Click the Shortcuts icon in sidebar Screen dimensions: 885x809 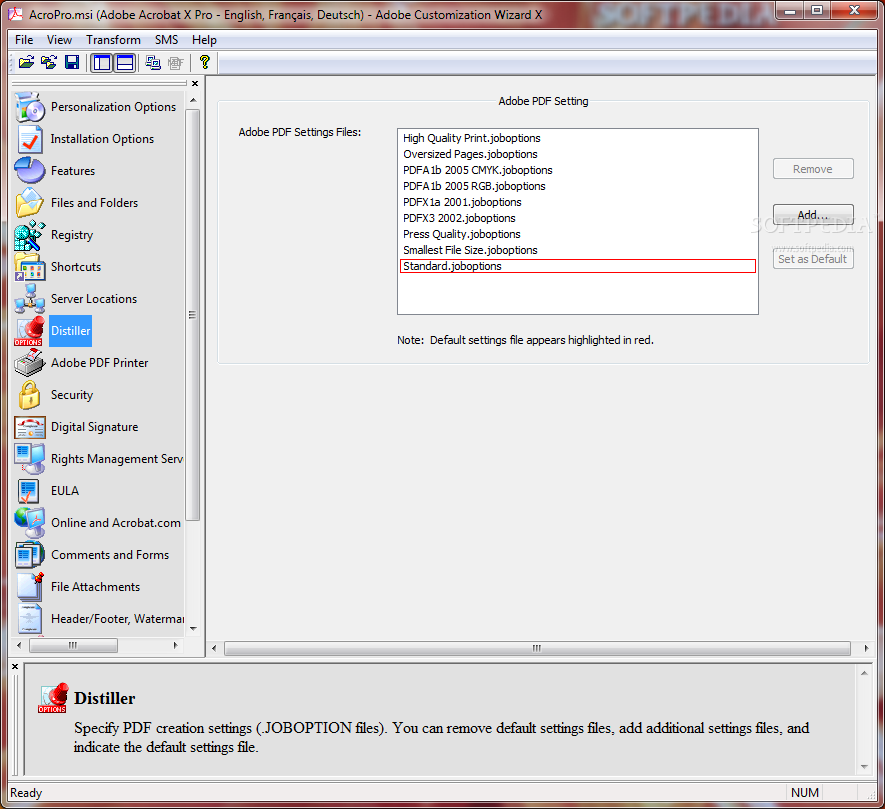pyautogui.click(x=30, y=267)
